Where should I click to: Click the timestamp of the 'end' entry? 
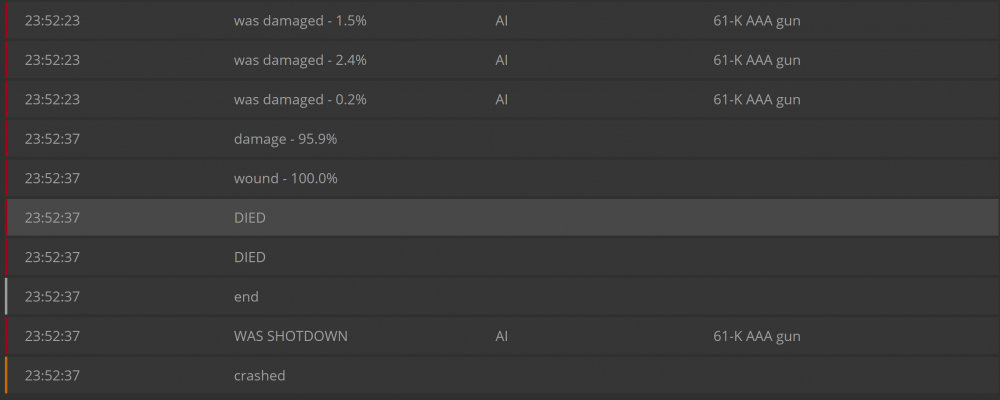pos(52,296)
